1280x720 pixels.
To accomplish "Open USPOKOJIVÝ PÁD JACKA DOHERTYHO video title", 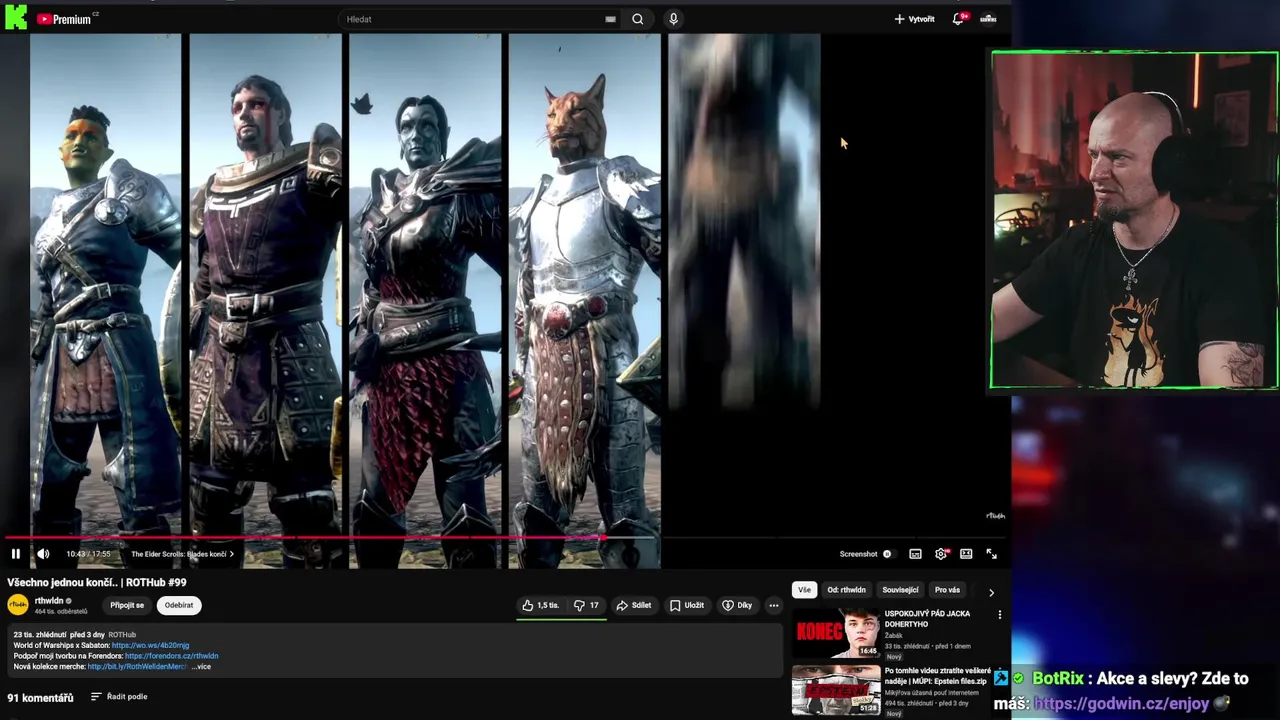I will (927, 618).
